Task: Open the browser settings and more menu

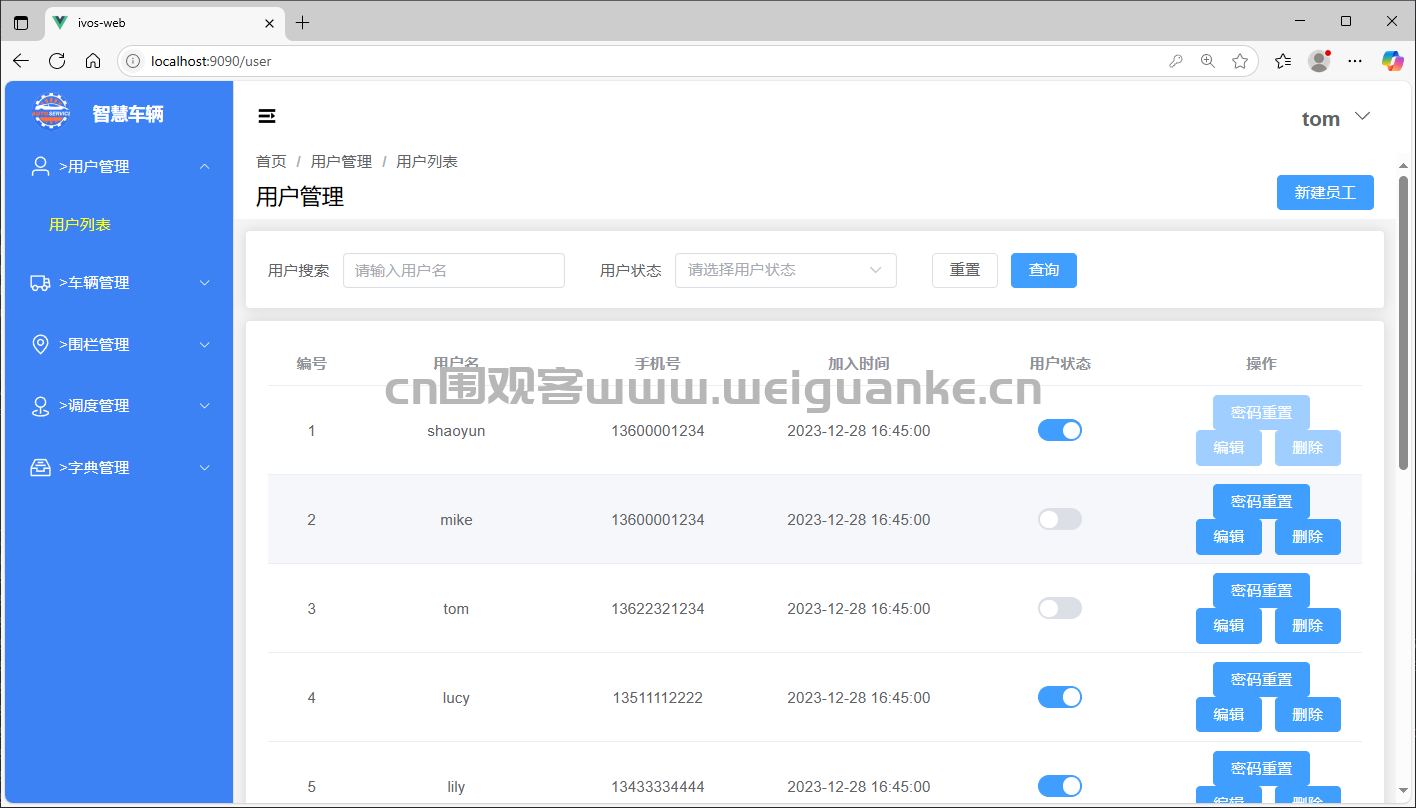Action: pos(1355,61)
